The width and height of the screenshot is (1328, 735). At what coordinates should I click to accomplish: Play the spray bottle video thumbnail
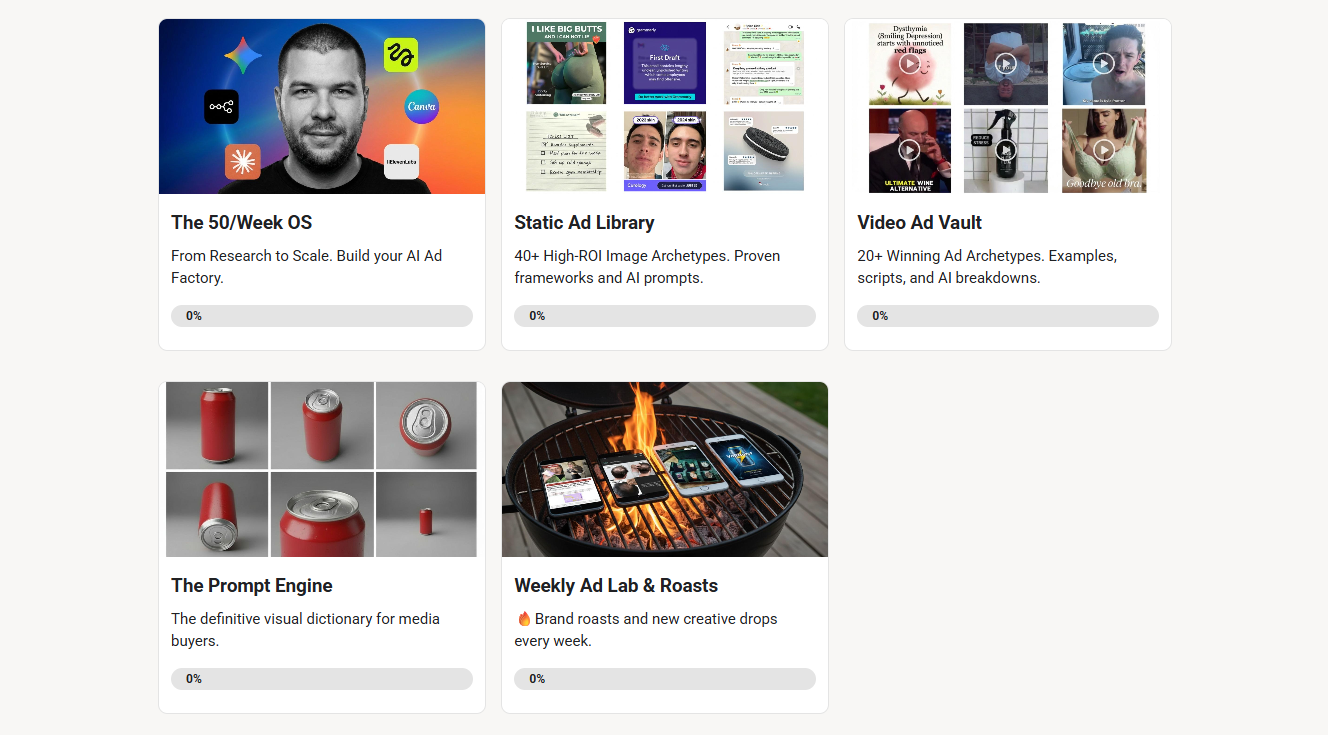(1006, 150)
